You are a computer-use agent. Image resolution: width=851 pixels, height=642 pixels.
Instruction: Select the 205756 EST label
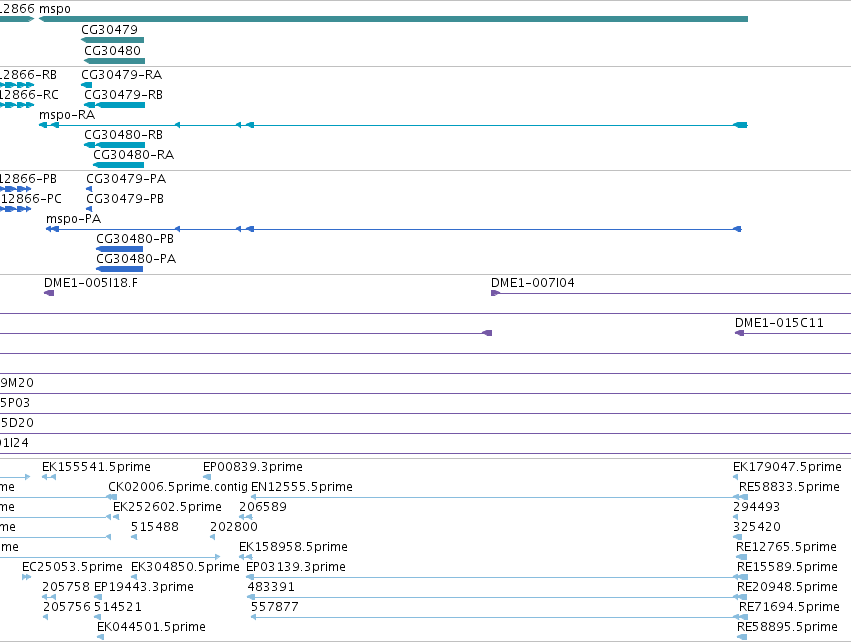(x=67, y=607)
